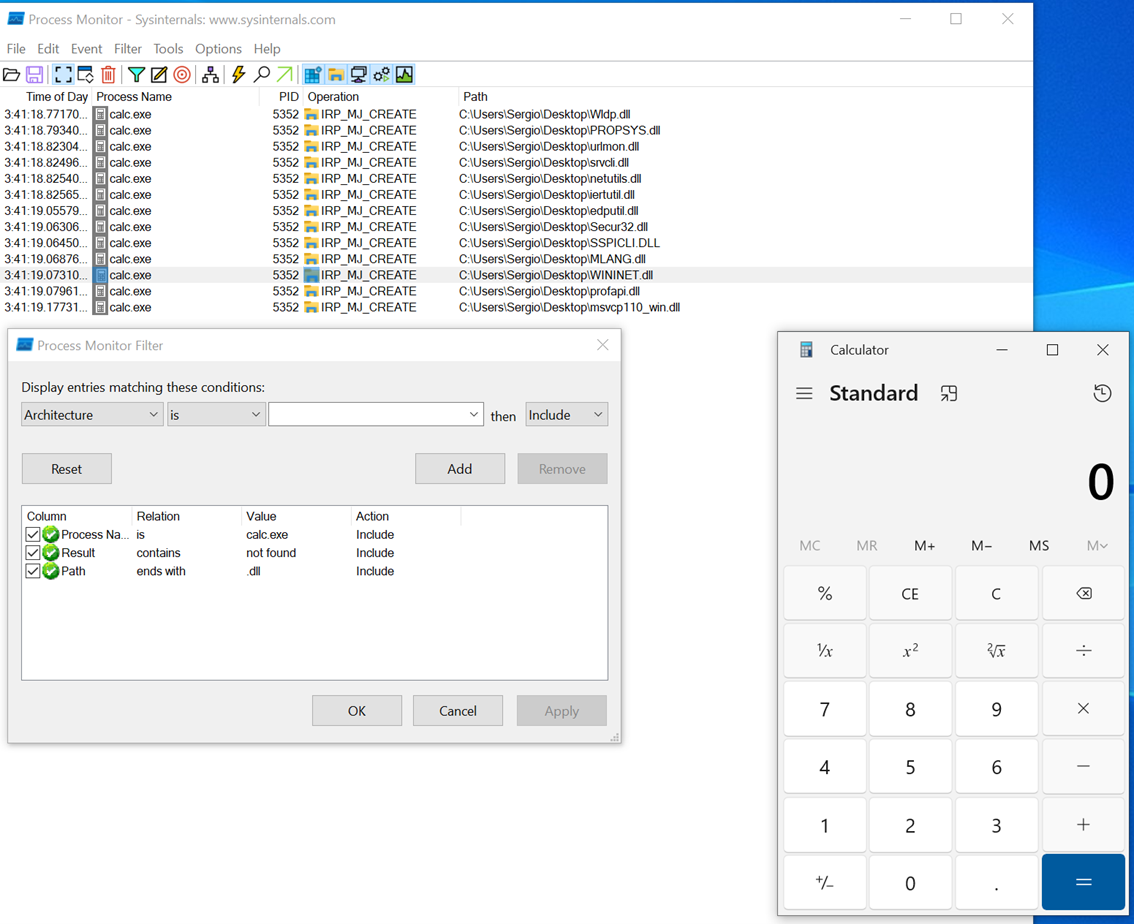Open the Filter funnel toolbar icon
The width and height of the screenshot is (1134, 924).
coord(136,75)
